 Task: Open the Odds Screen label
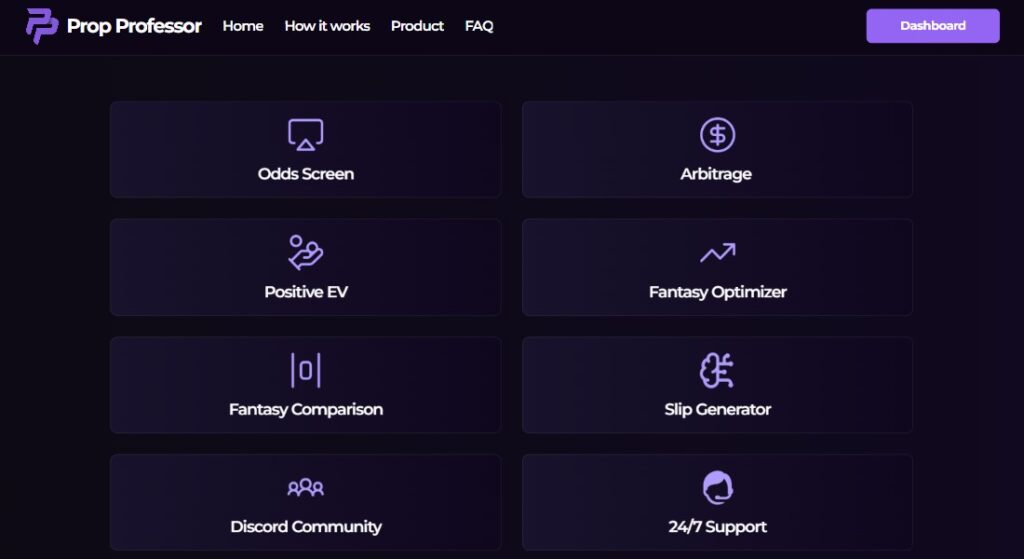coord(305,174)
